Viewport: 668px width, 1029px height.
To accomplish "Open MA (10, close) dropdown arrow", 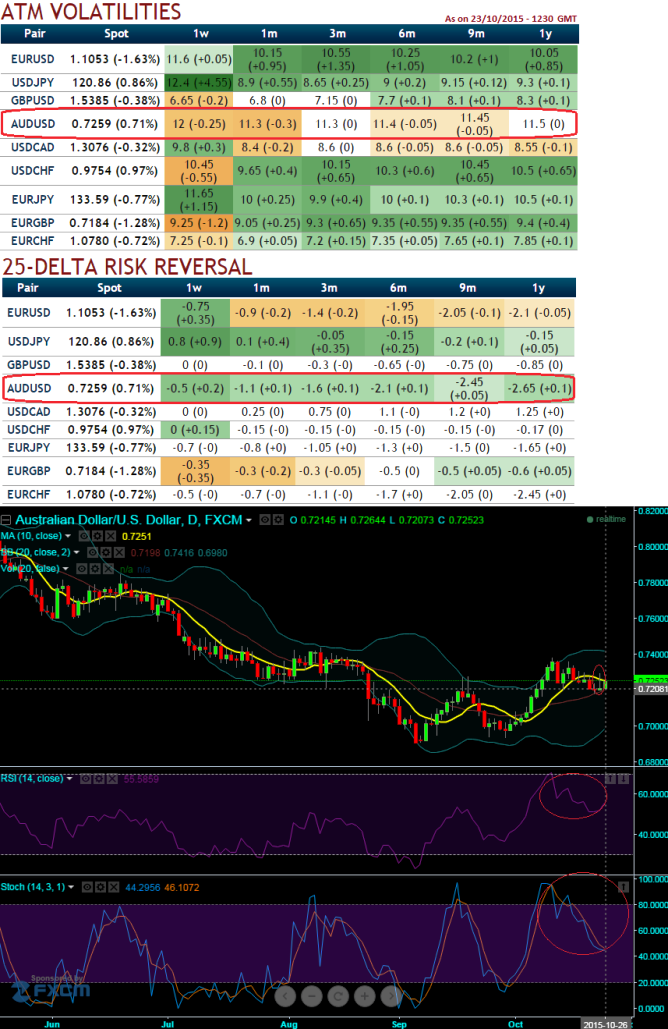I will (x=68, y=536).
